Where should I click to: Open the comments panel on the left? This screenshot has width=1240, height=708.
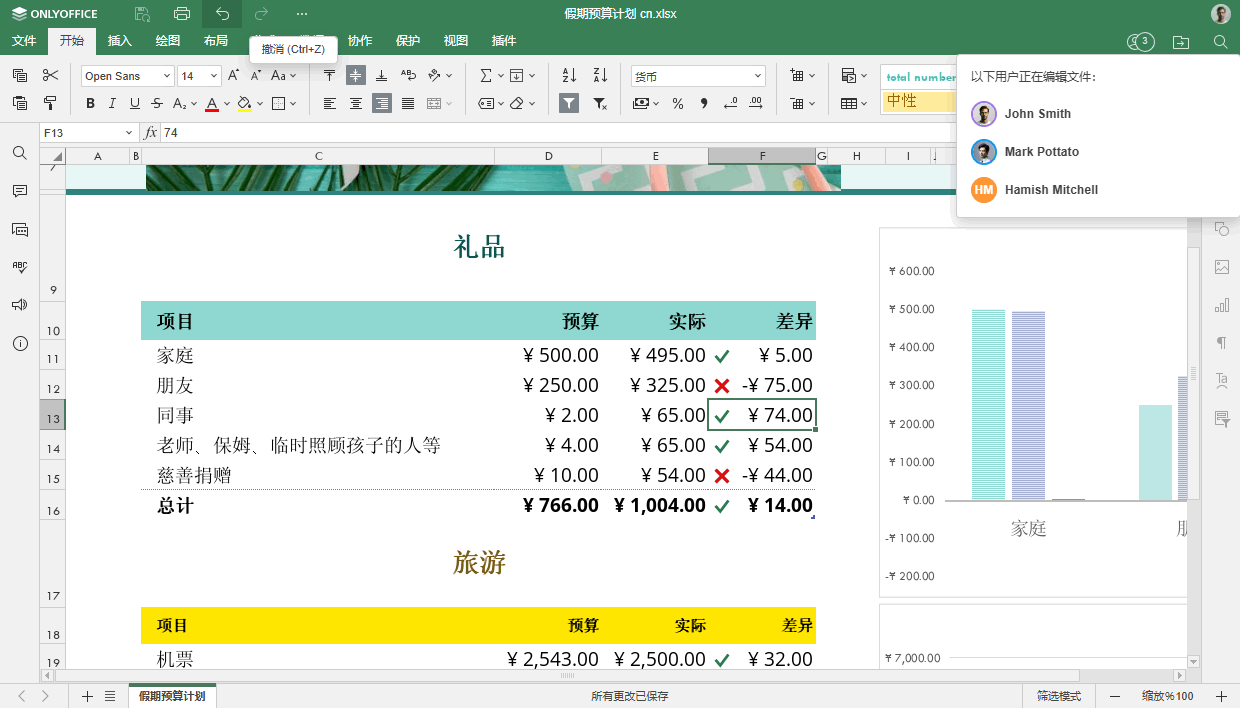point(19,191)
